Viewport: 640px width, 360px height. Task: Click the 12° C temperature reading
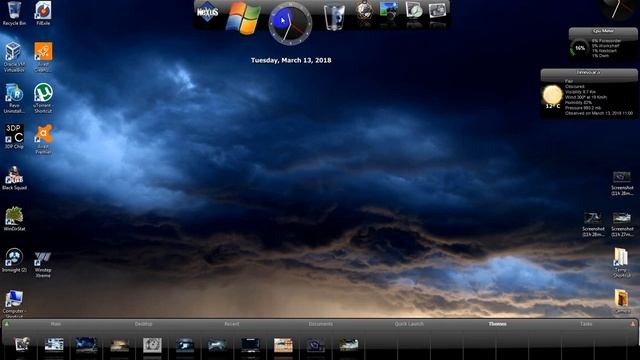tap(552, 106)
